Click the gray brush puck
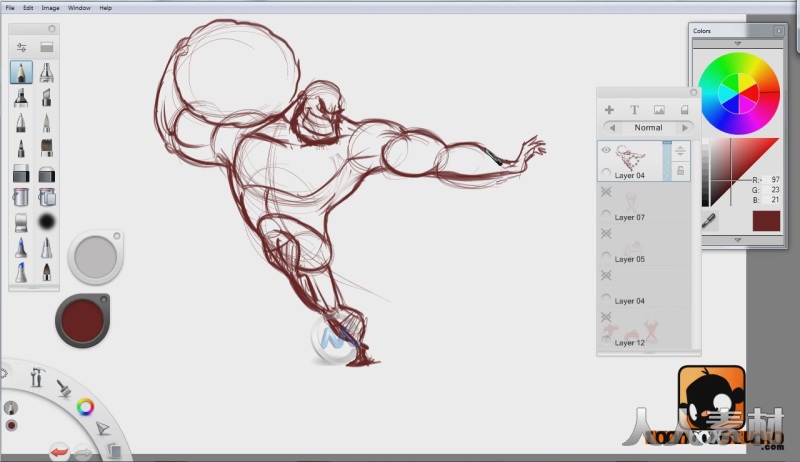This screenshot has width=800, height=462. (95, 256)
